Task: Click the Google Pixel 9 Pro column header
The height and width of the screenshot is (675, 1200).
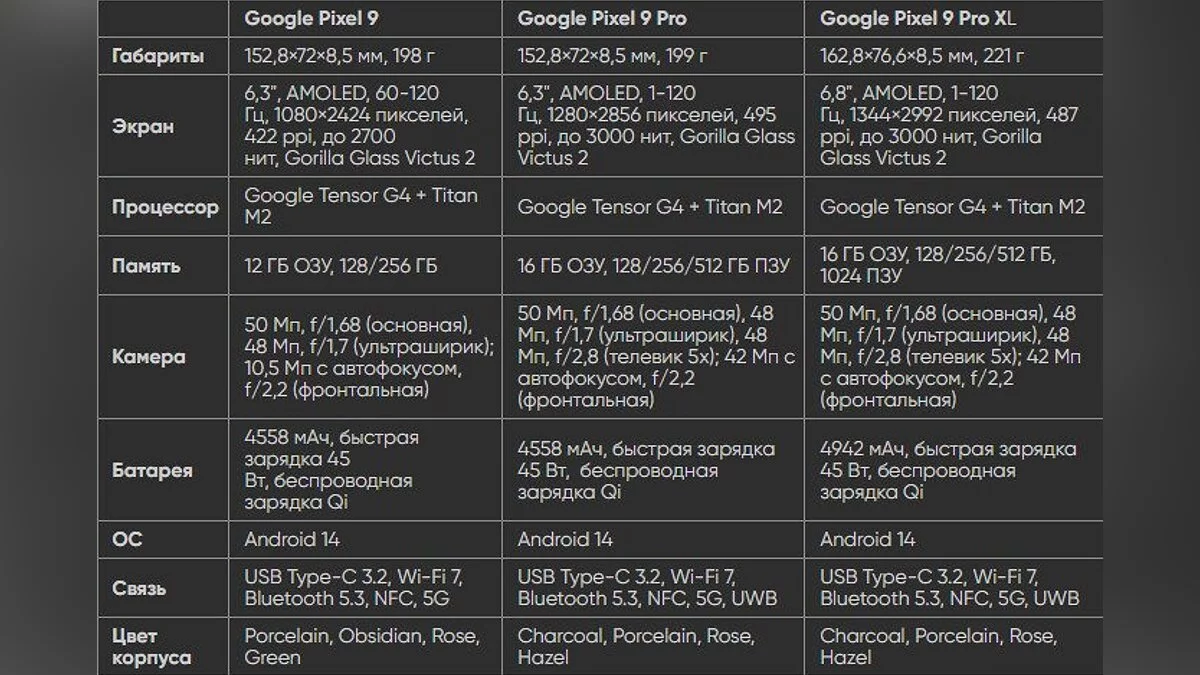Action: tap(602, 18)
